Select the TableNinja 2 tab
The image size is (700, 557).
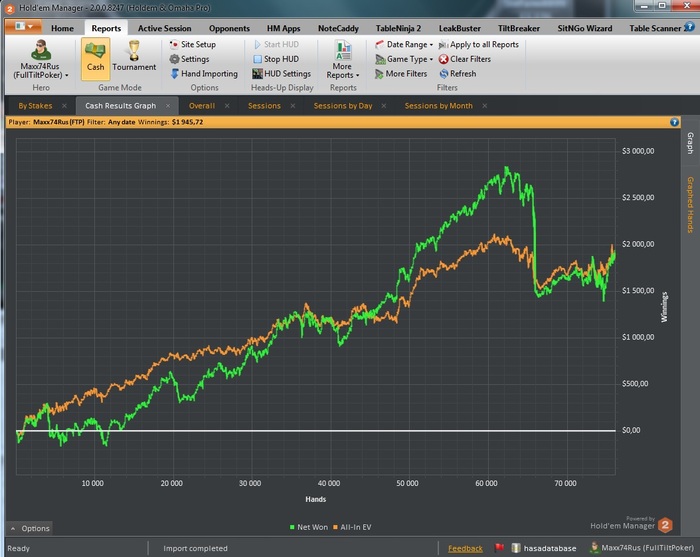tap(398, 28)
